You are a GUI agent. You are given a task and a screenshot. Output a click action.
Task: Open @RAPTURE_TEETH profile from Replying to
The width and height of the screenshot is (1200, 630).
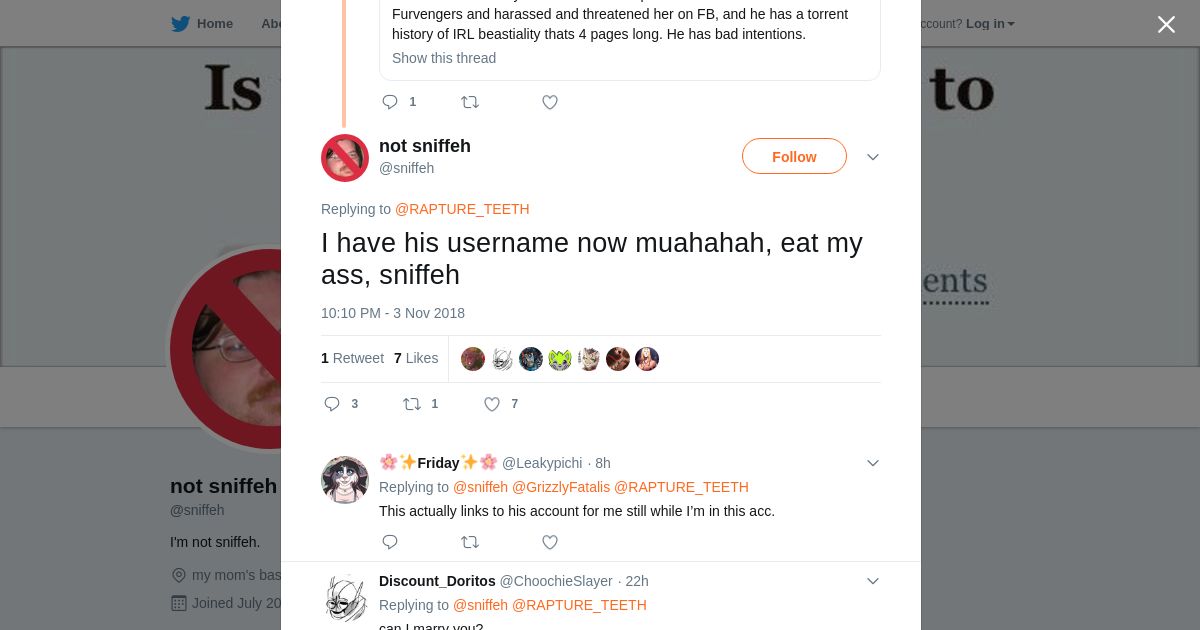coord(462,209)
